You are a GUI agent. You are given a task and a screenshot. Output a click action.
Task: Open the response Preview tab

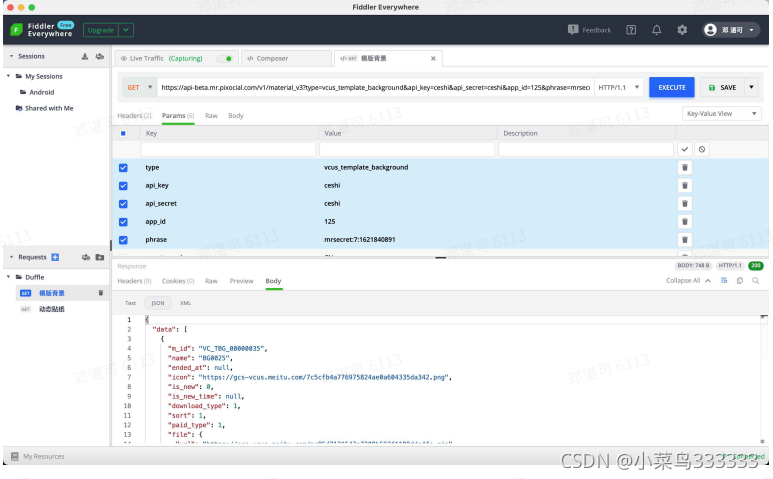(x=241, y=281)
